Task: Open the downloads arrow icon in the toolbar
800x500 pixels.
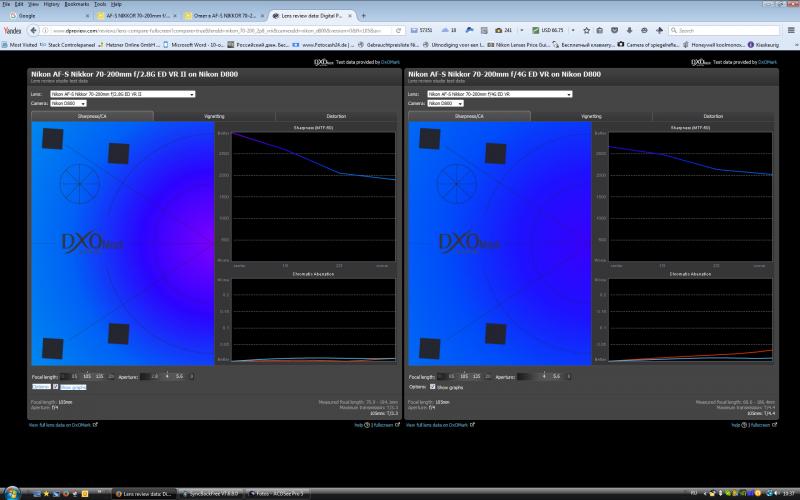Action: click(x=630, y=31)
